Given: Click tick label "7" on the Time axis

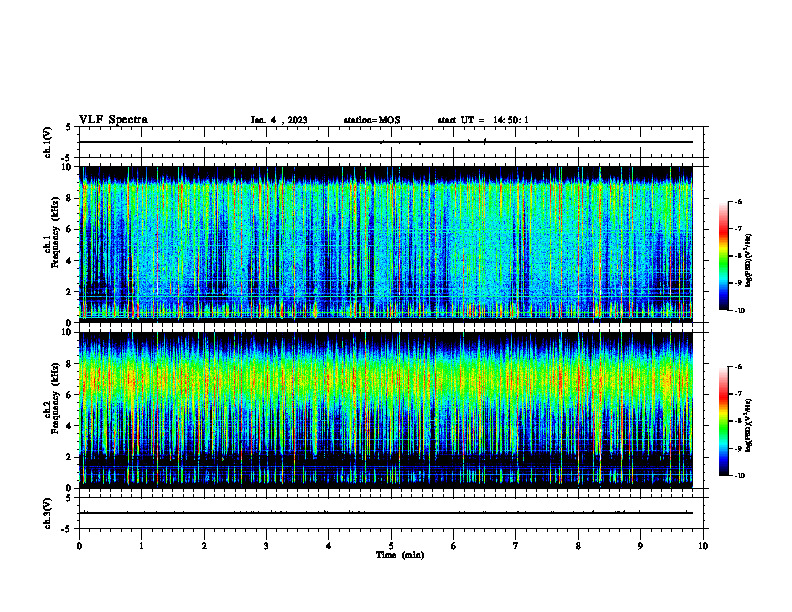Looking at the screenshot, I should tap(516, 546).
